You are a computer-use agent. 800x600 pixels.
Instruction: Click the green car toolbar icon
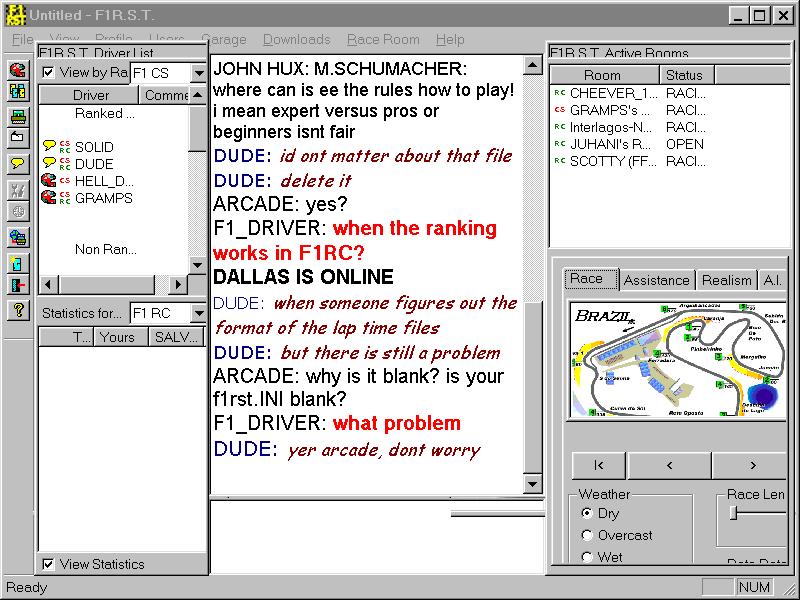click(x=18, y=116)
